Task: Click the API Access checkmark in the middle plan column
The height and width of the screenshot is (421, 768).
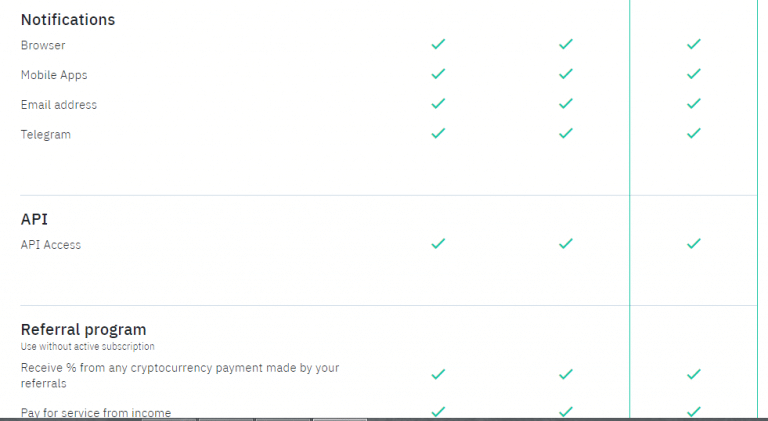Action: [566, 243]
